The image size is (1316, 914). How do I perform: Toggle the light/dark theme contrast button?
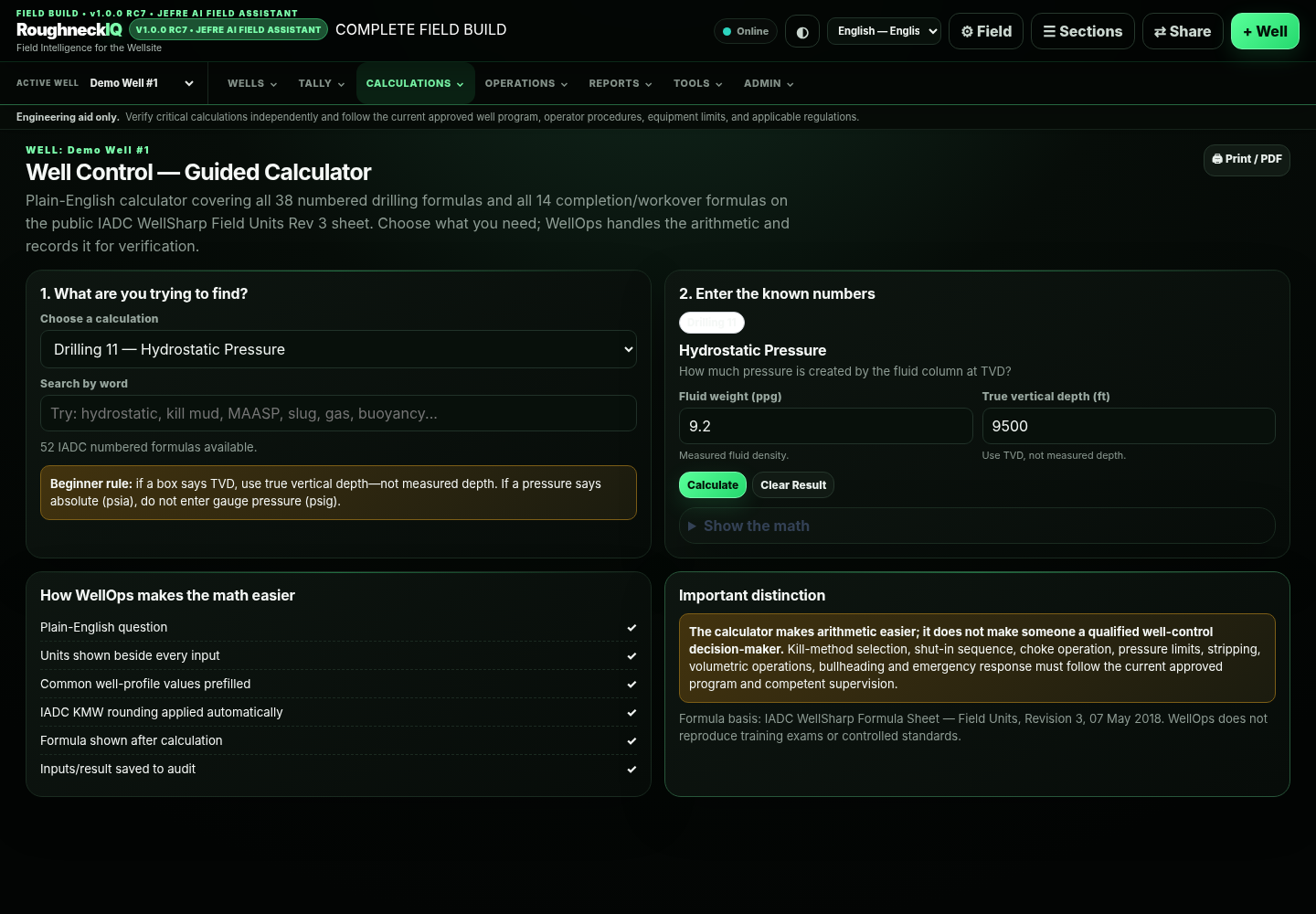(802, 31)
